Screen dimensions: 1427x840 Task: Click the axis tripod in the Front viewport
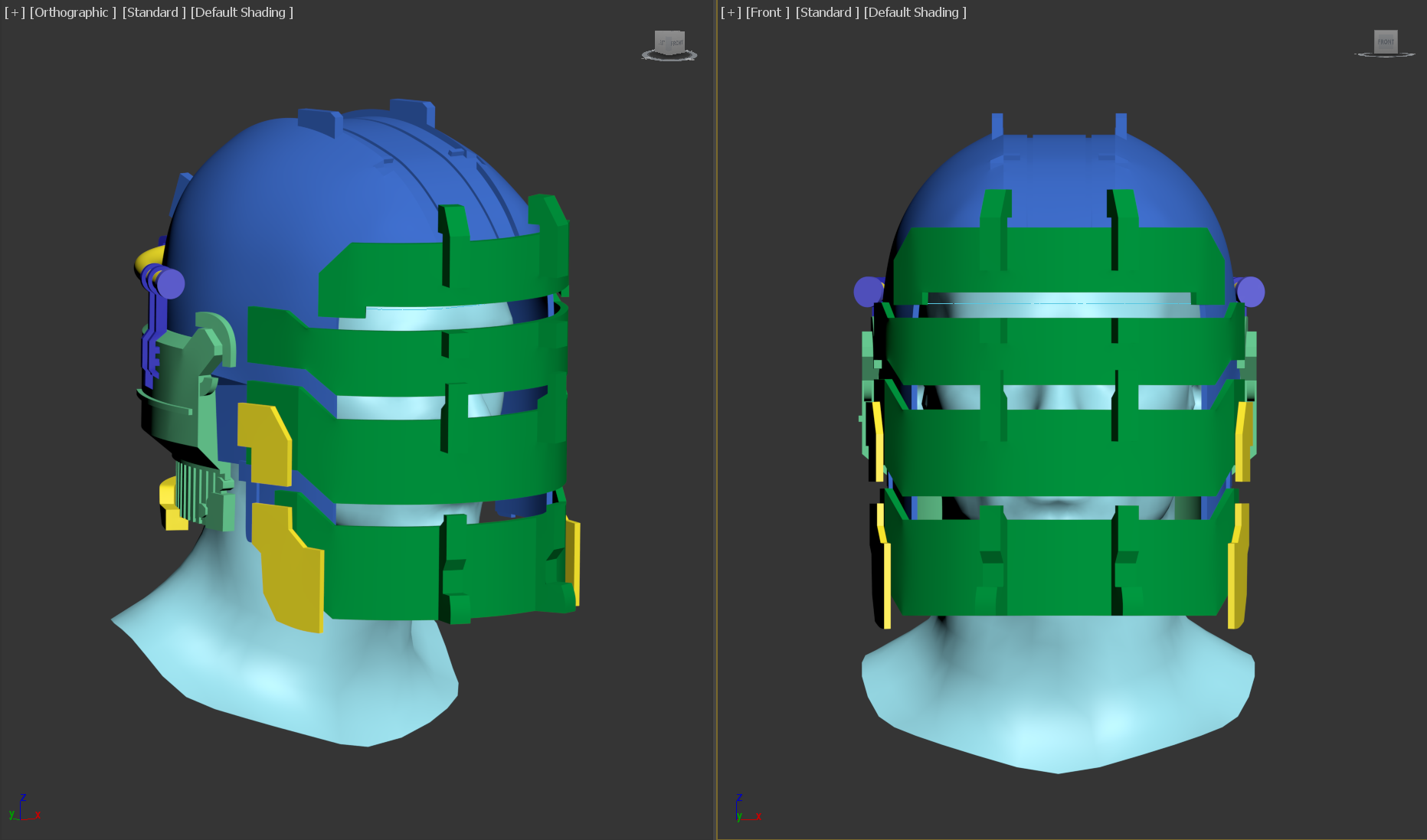click(748, 808)
